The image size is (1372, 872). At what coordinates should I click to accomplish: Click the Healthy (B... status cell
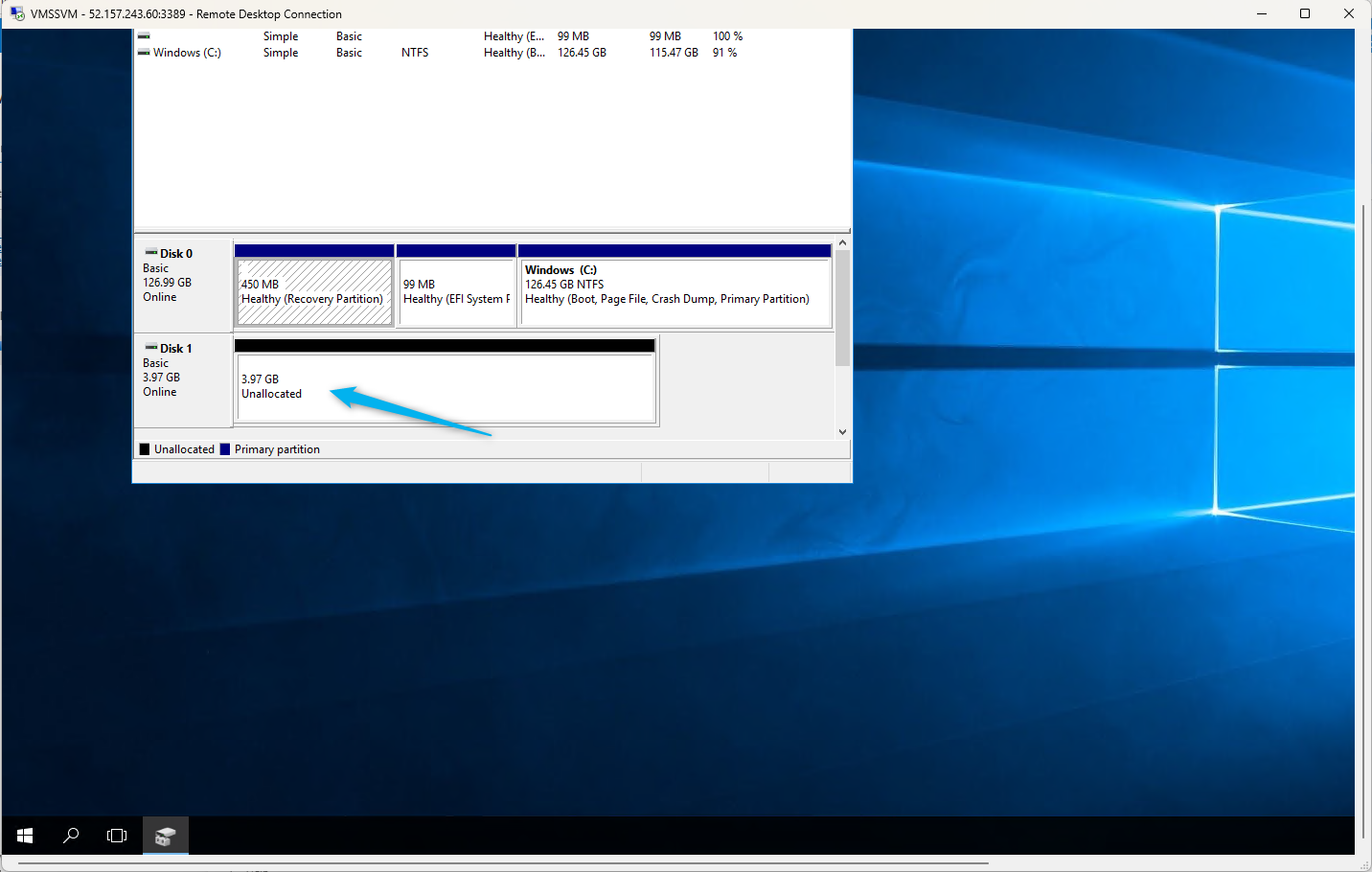[514, 53]
